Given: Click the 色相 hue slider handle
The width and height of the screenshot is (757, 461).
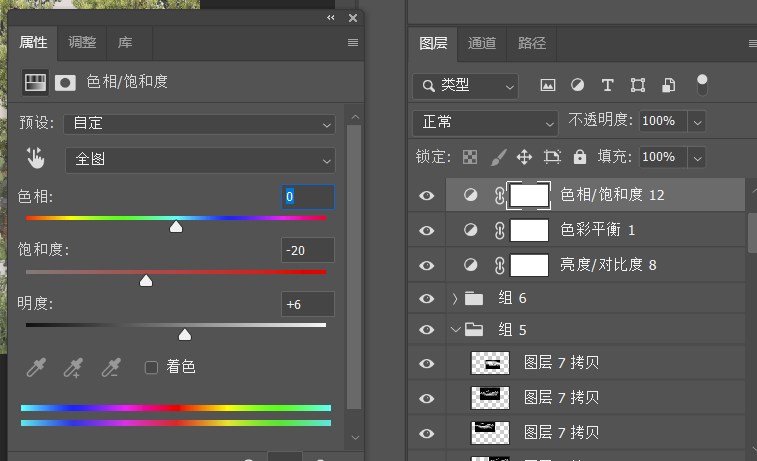Looking at the screenshot, I should tap(176, 226).
